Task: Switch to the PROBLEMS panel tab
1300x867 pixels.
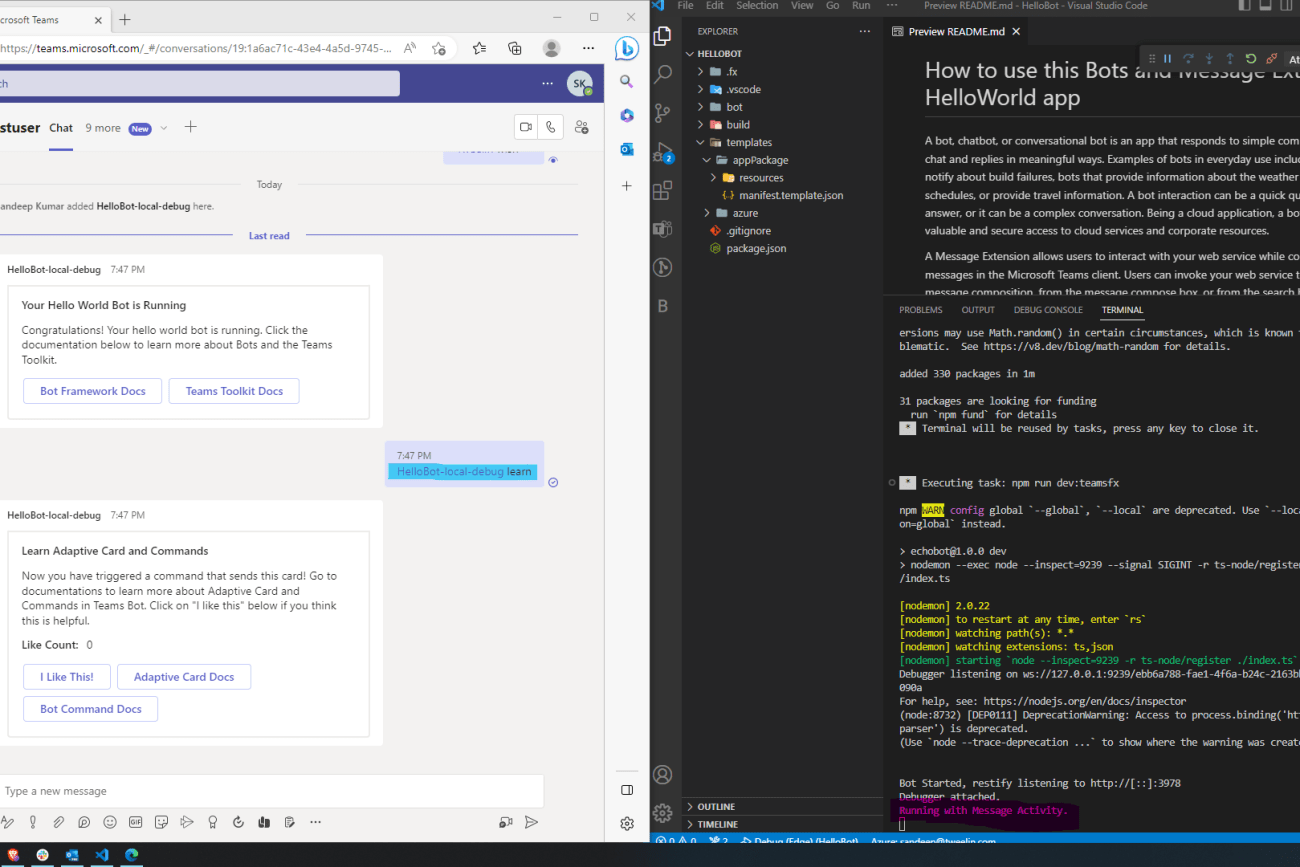Action: [921, 310]
